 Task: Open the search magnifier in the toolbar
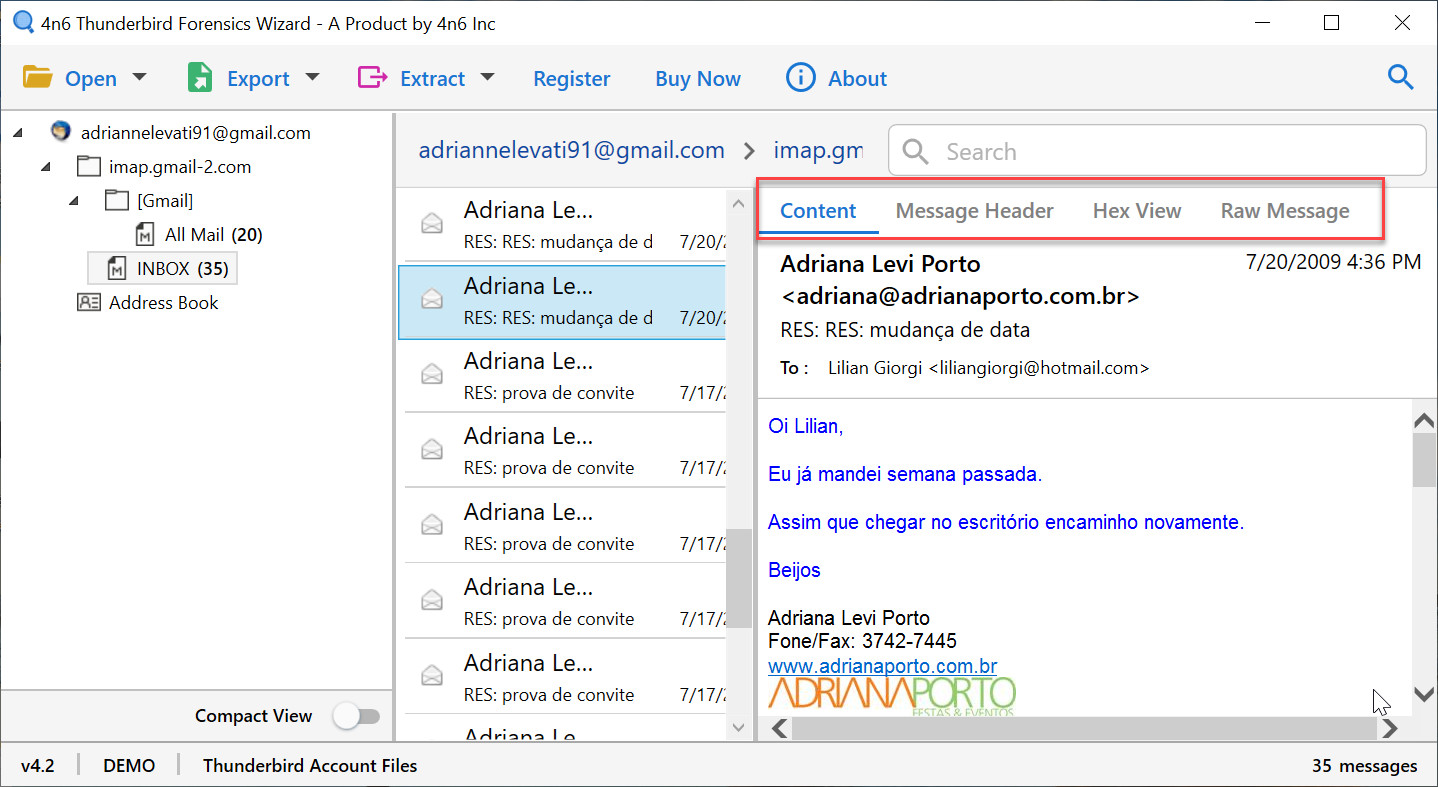1401,77
